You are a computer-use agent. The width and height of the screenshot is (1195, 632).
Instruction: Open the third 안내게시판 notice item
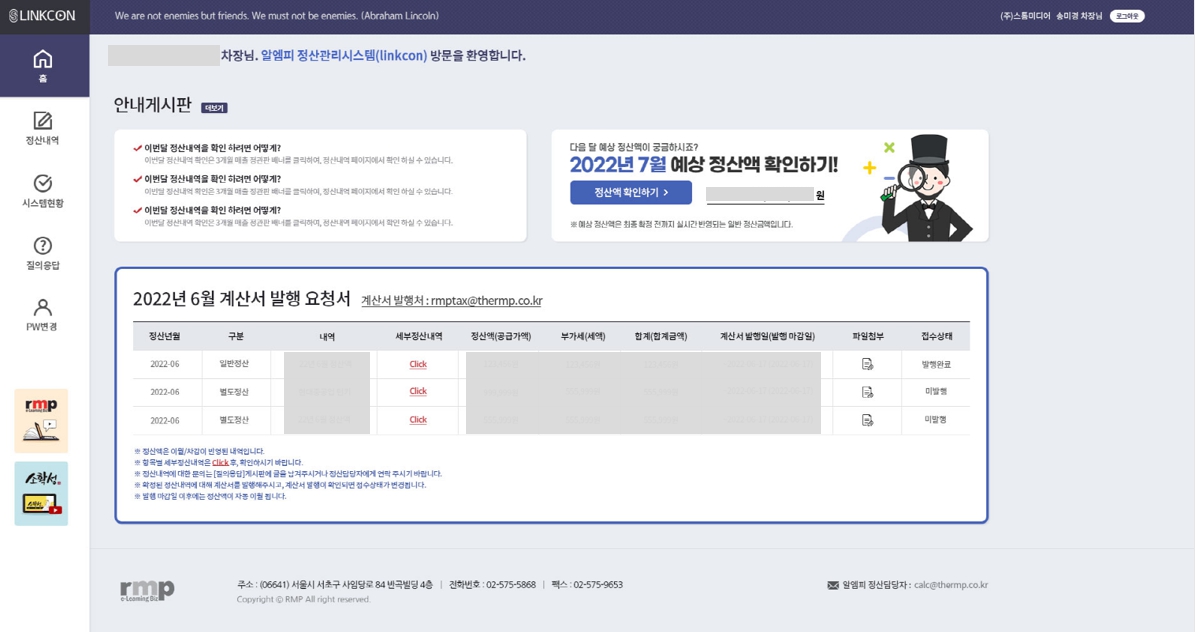(x=212, y=211)
